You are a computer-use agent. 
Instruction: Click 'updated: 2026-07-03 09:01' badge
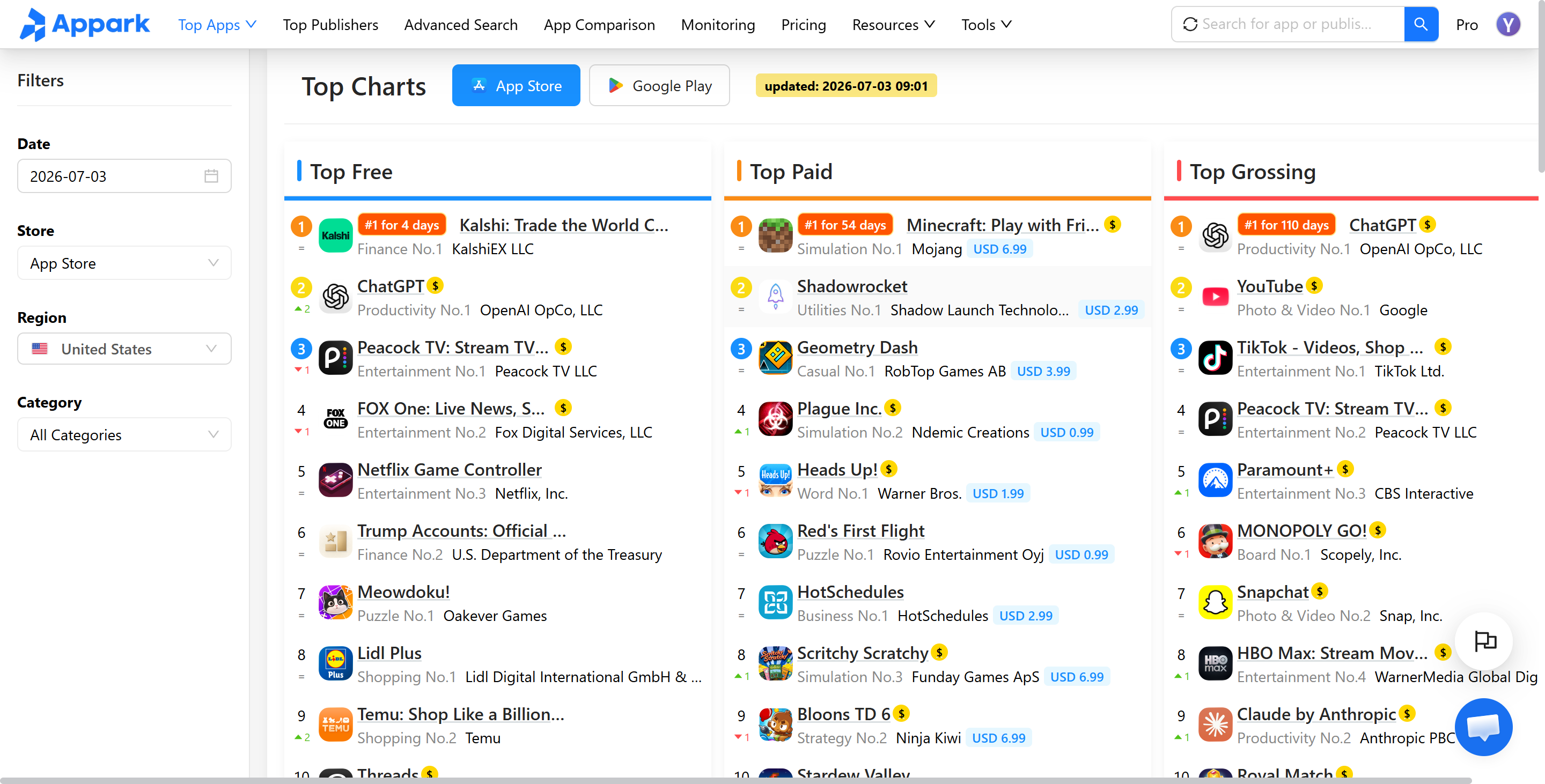(x=845, y=86)
